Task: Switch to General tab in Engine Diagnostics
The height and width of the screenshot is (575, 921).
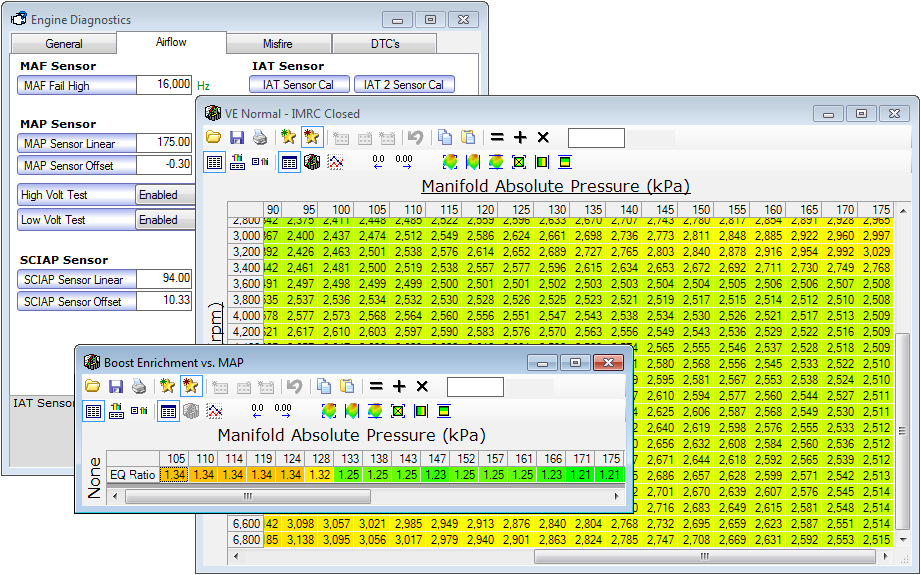Action: click(63, 44)
